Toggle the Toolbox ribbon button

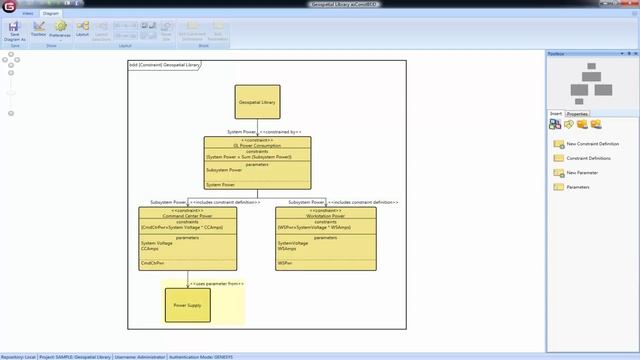39,29
